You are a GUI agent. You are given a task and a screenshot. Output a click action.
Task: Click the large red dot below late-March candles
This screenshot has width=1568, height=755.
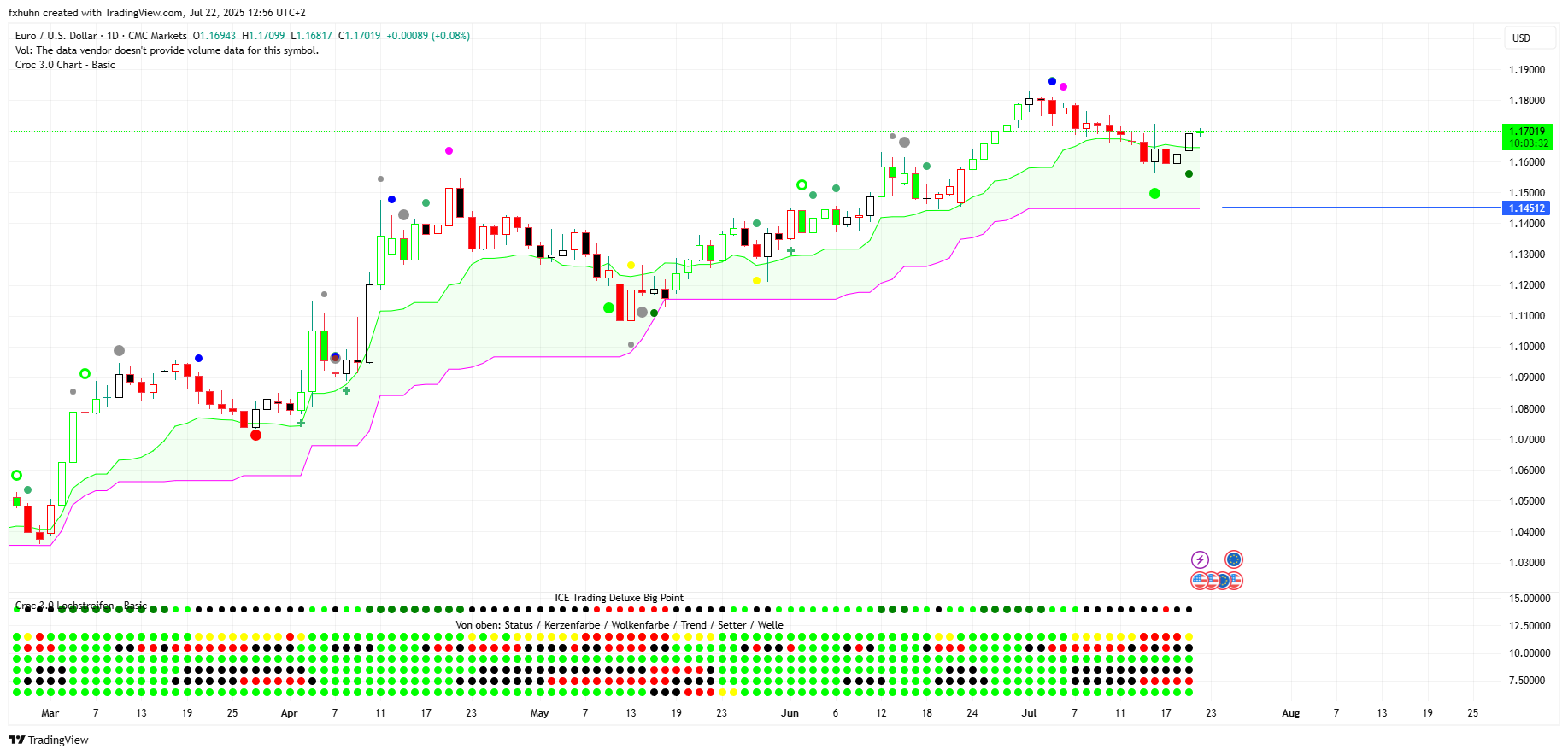pos(255,435)
